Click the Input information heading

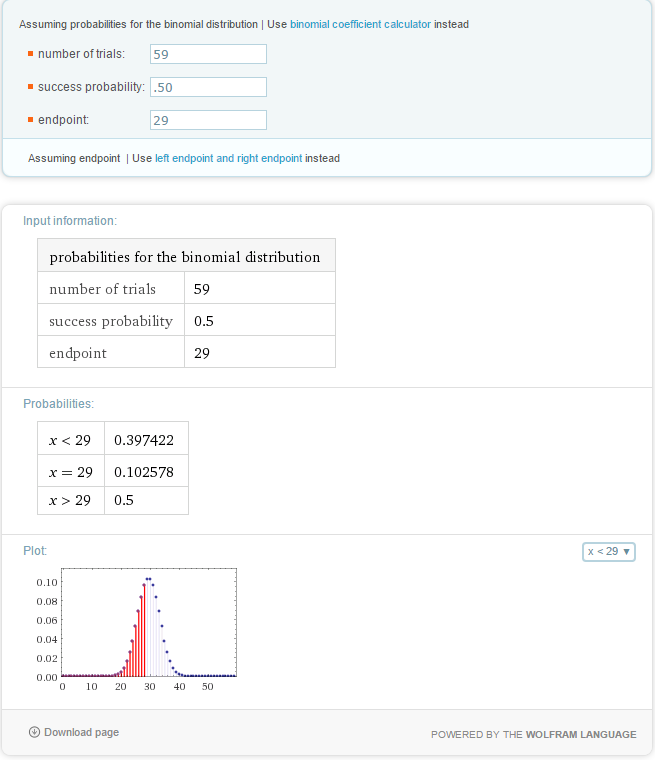[x=70, y=220]
